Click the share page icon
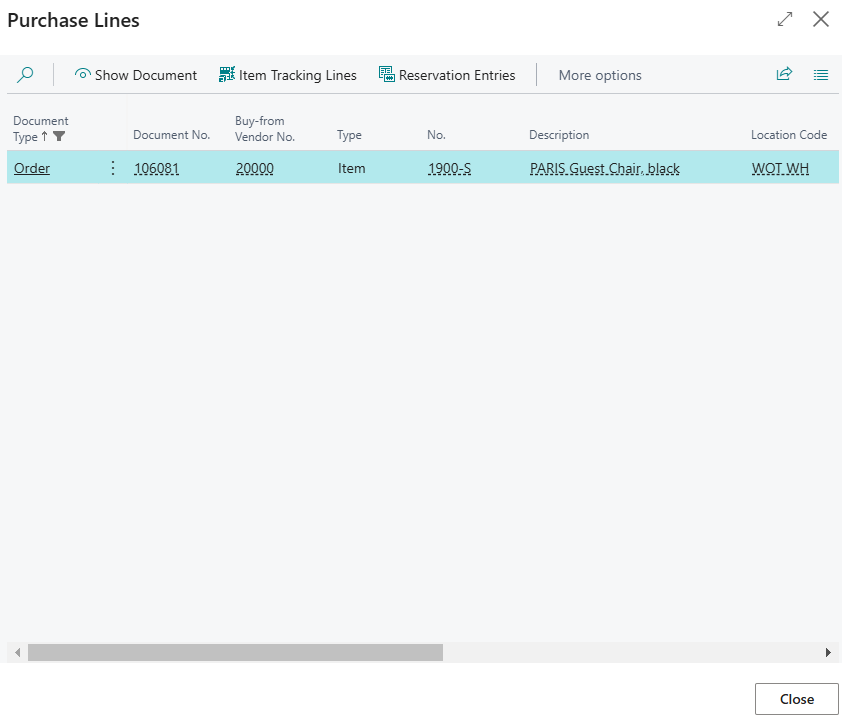The width and height of the screenshot is (842, 720). pos(784,74)
